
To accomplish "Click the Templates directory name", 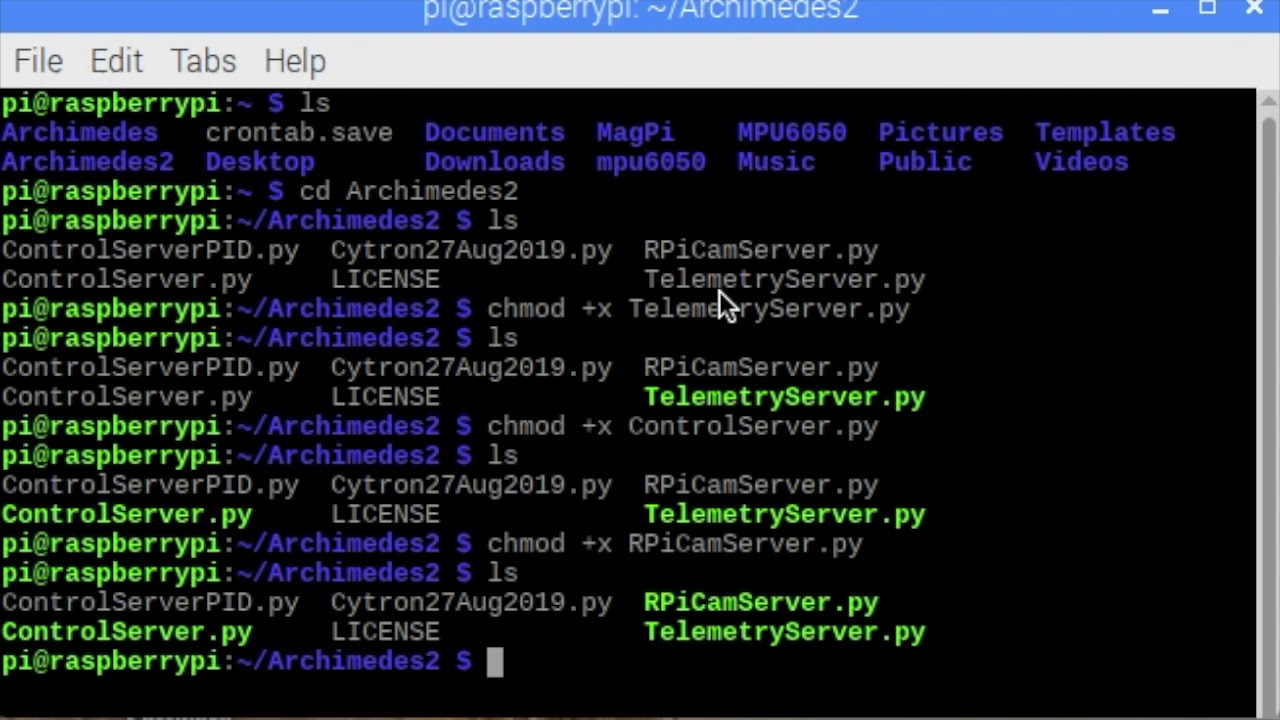I will tap(1105, 133).
